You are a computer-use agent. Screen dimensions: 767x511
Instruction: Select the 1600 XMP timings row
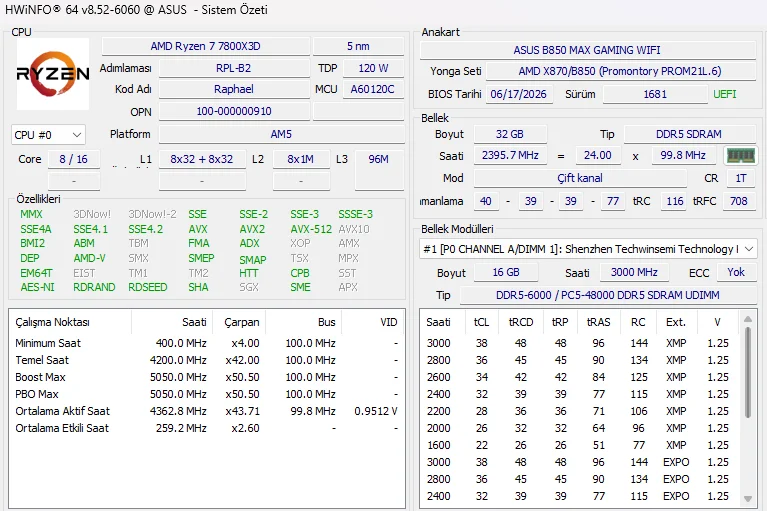pos(581,445)
